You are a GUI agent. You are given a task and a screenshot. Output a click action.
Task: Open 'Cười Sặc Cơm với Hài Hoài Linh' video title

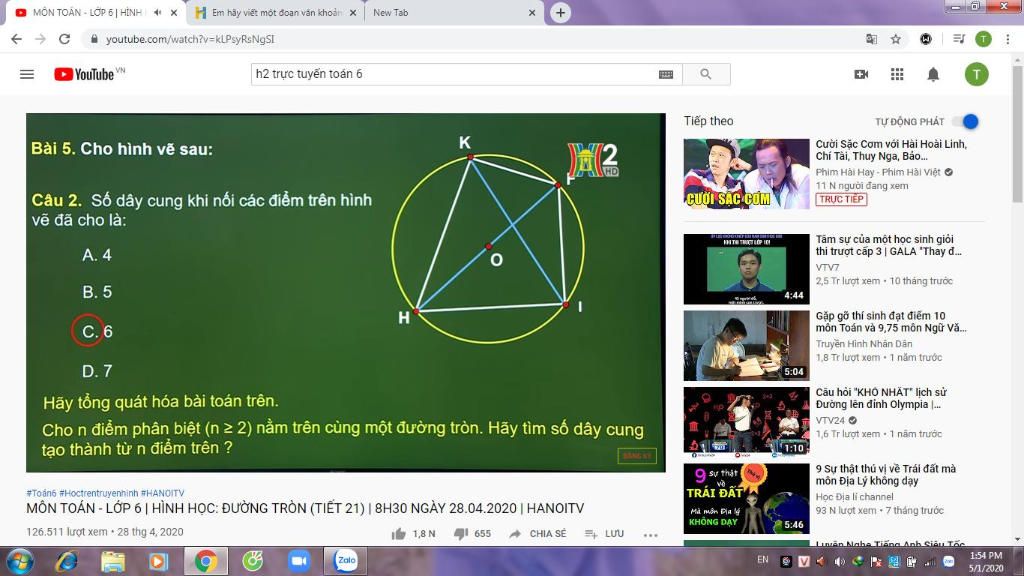point(891,150)
